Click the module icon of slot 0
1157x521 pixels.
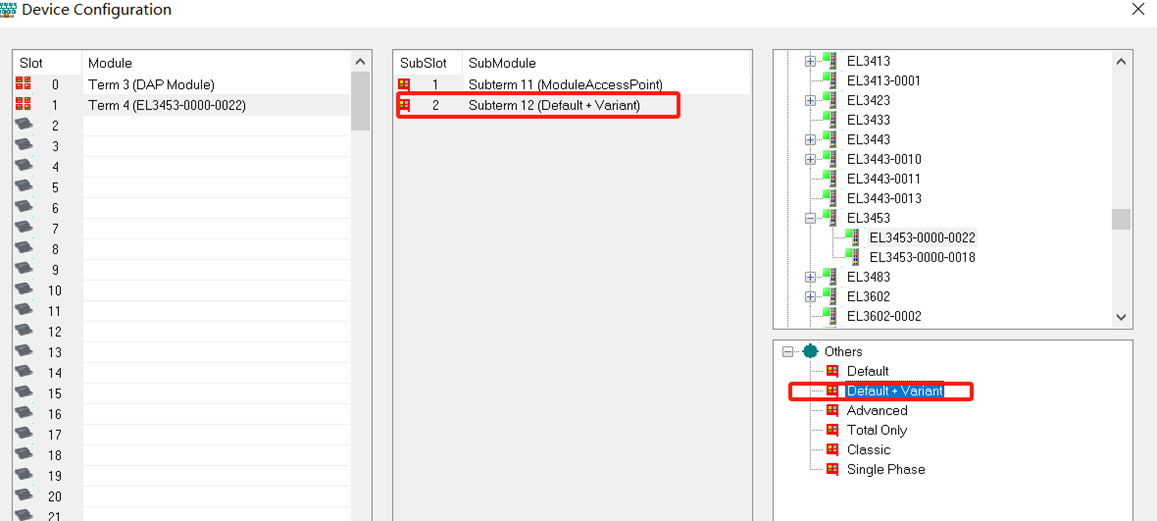22,83
